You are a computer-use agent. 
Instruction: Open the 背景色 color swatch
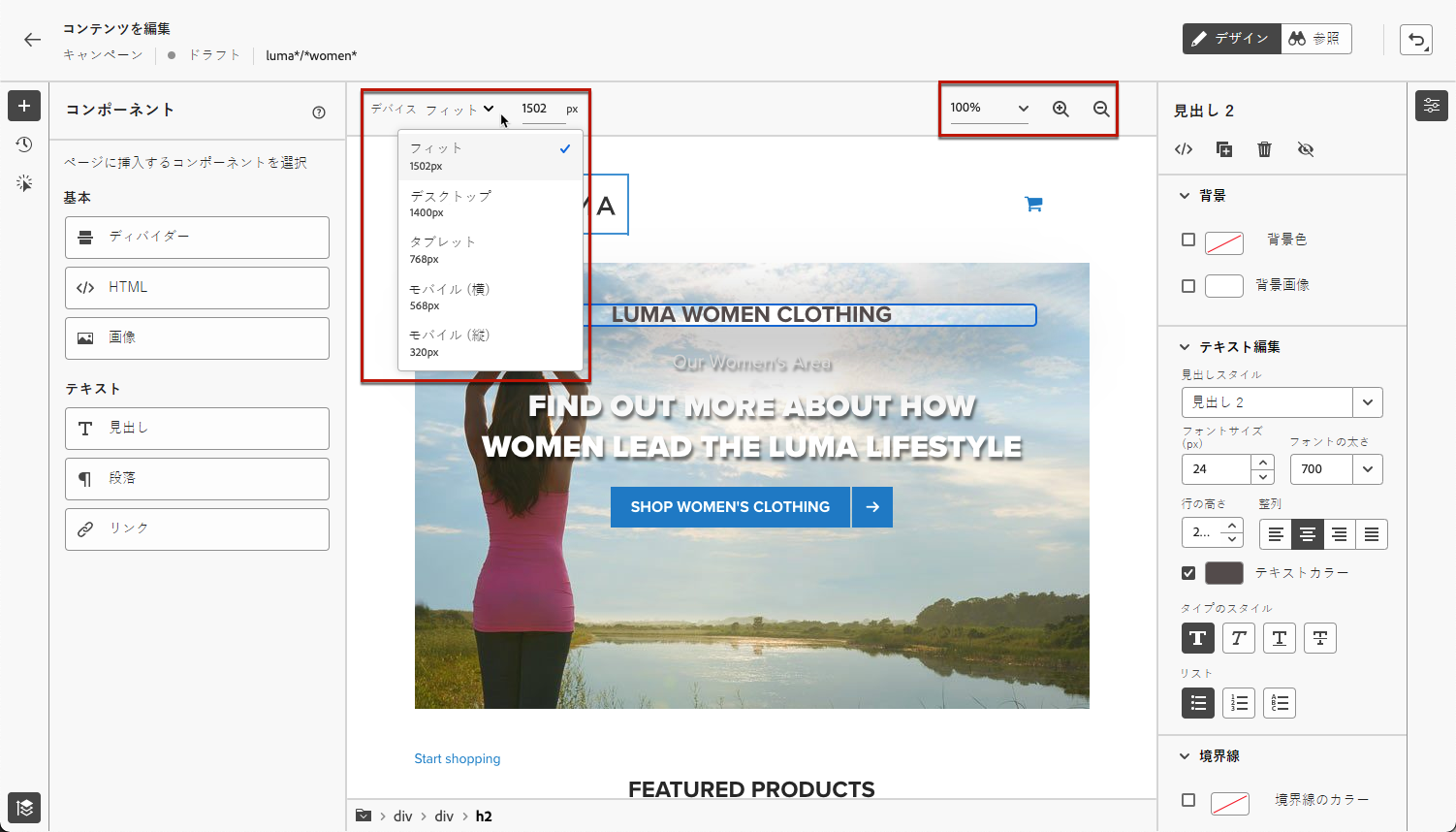(1224, 242)
